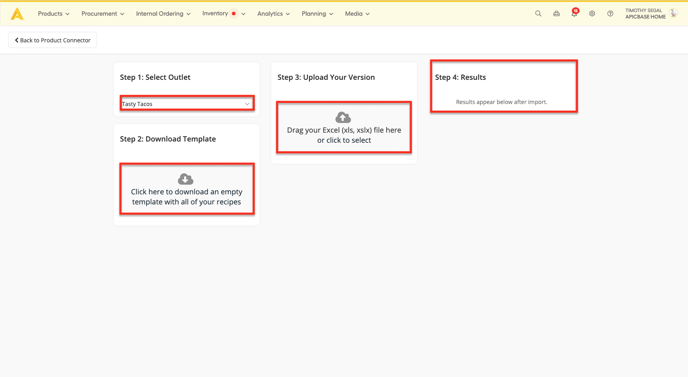688x377 pixels.
Task: Go back to Product Connector
Action: pos(53,40)
